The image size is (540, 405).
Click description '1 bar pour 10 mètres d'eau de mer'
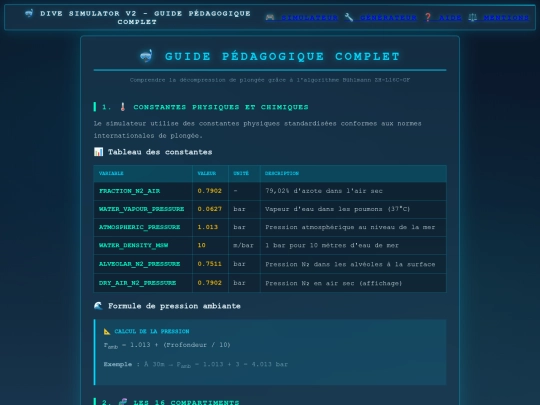(x=332, y=246)
